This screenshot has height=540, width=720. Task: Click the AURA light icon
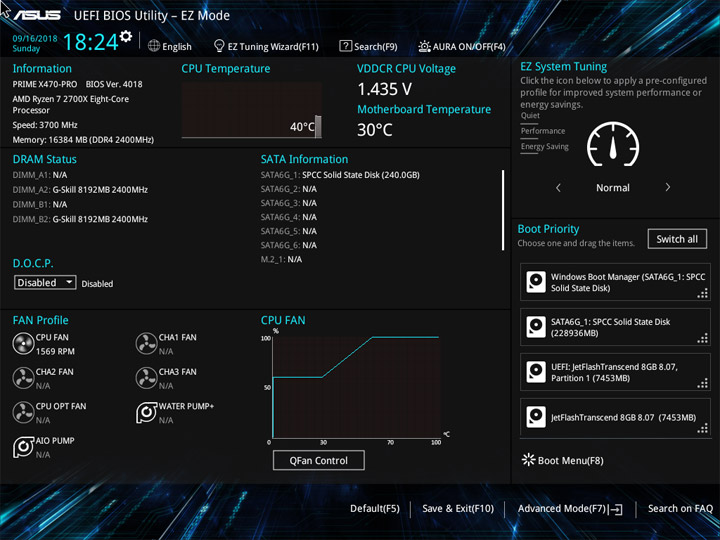pyautogui.click(x=424, y=46)
